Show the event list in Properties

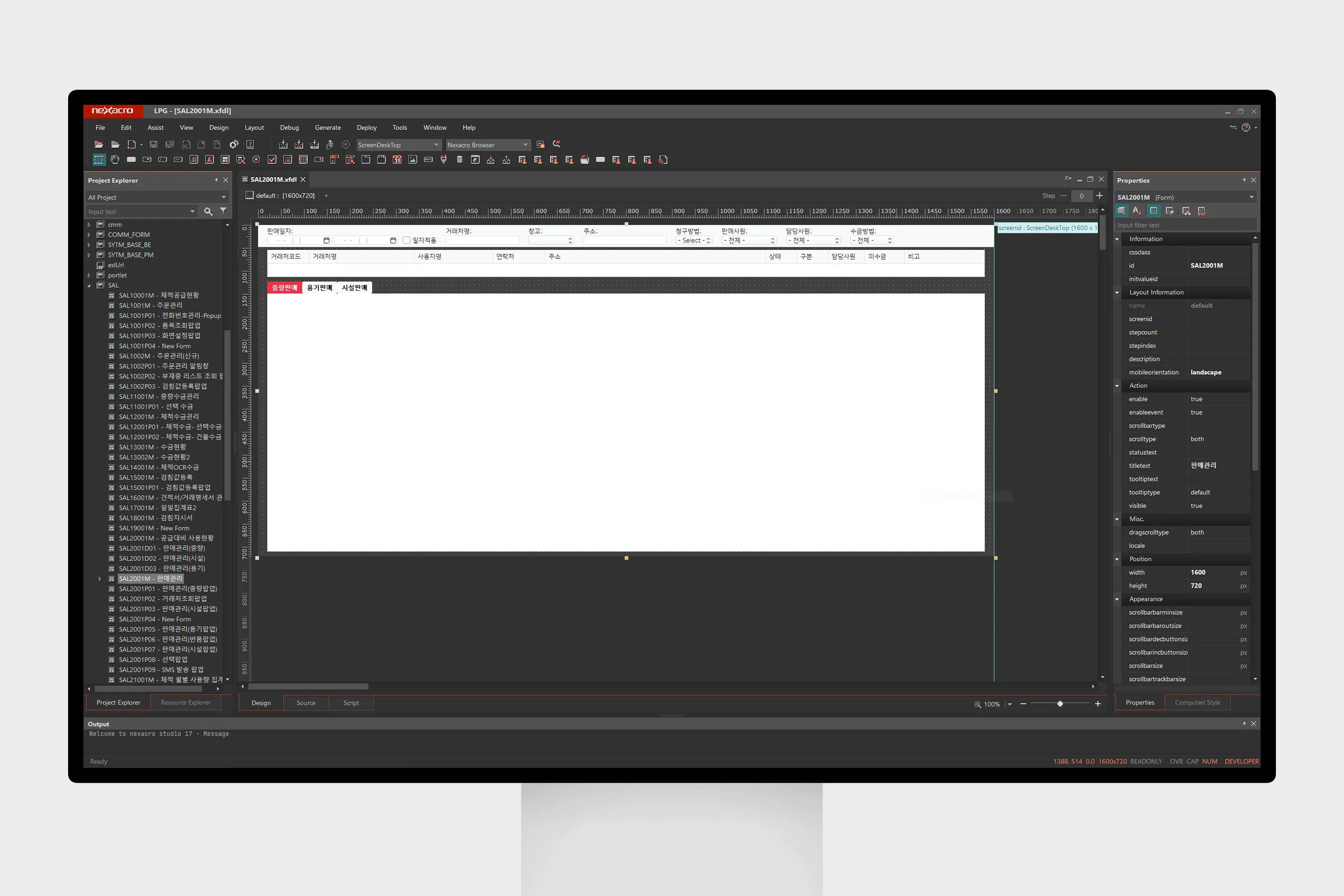1170,211
